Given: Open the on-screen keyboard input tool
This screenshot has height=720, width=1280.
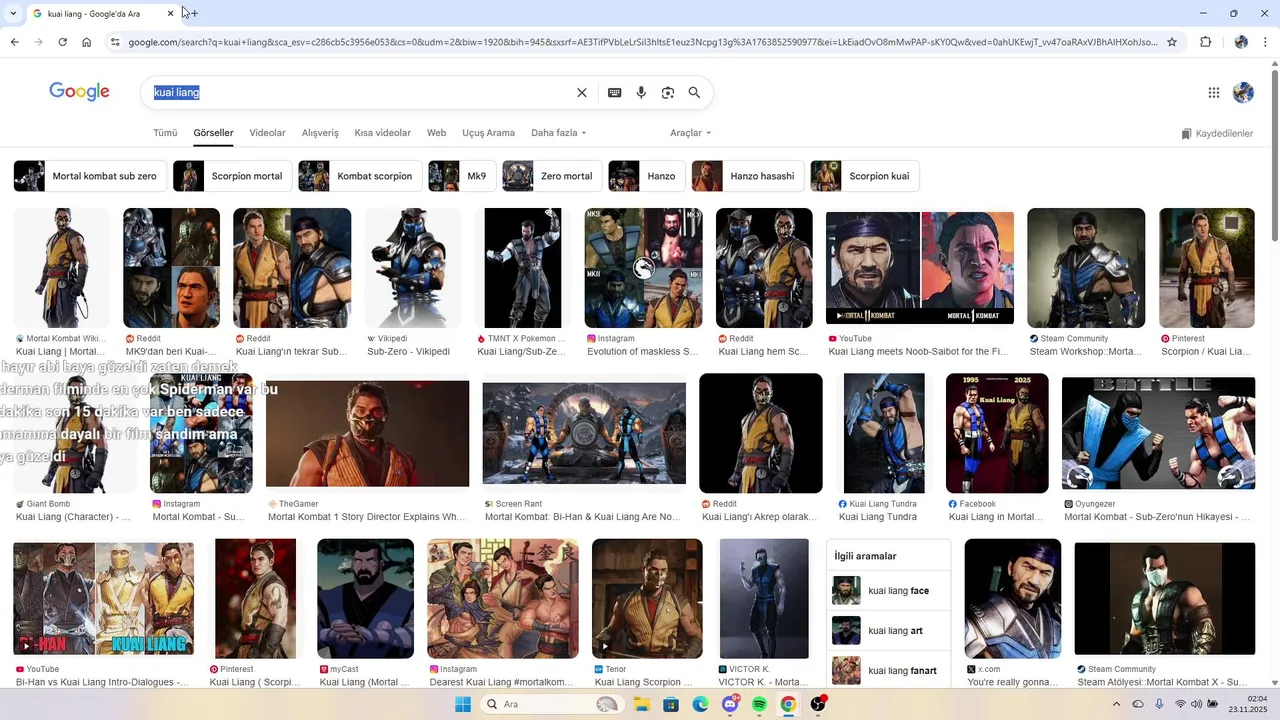Looking at the screenshot, I should point(614,92).
